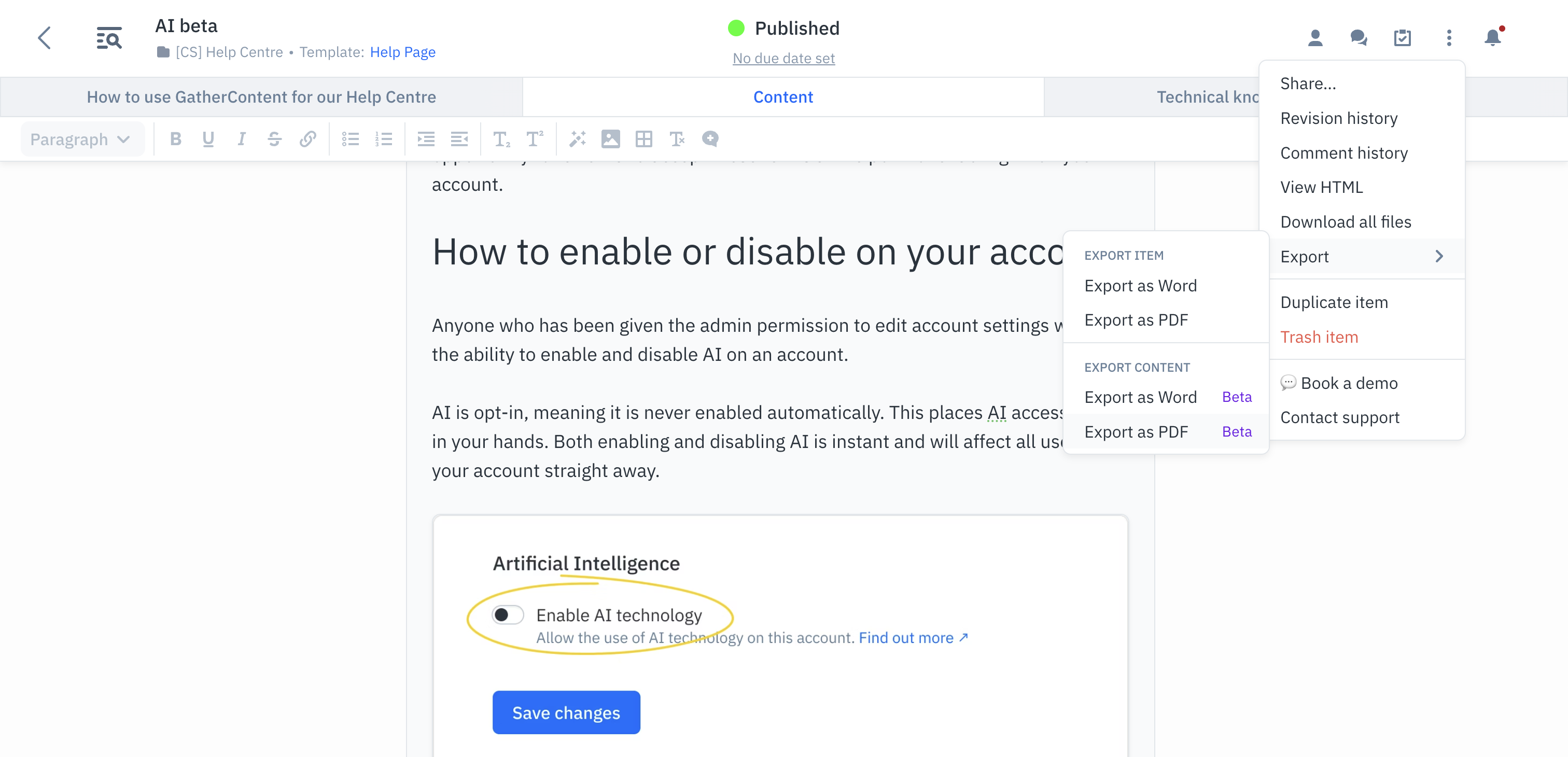Apply superscript formatting

pyautogui.click(x=535, y=139)
